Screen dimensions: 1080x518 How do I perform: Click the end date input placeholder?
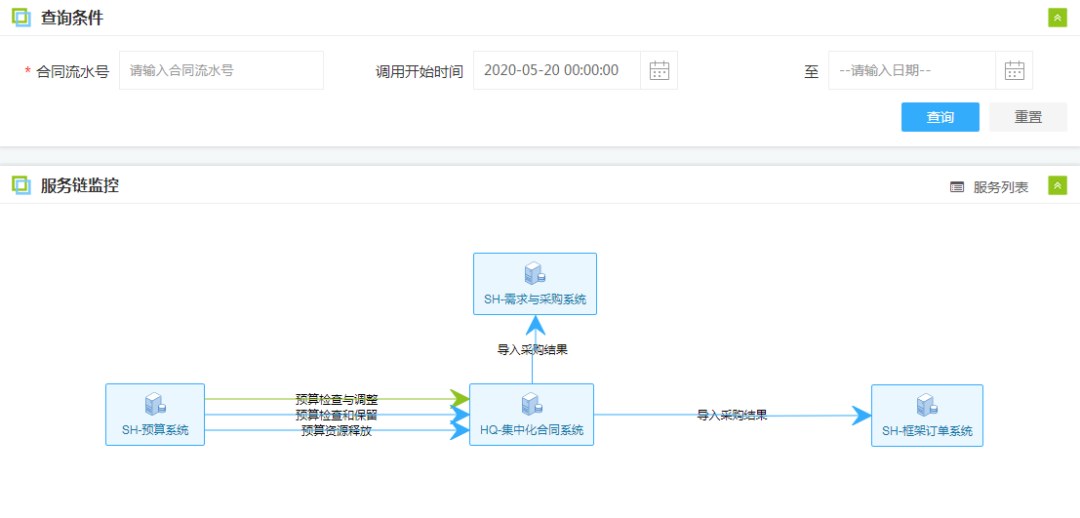885,70
